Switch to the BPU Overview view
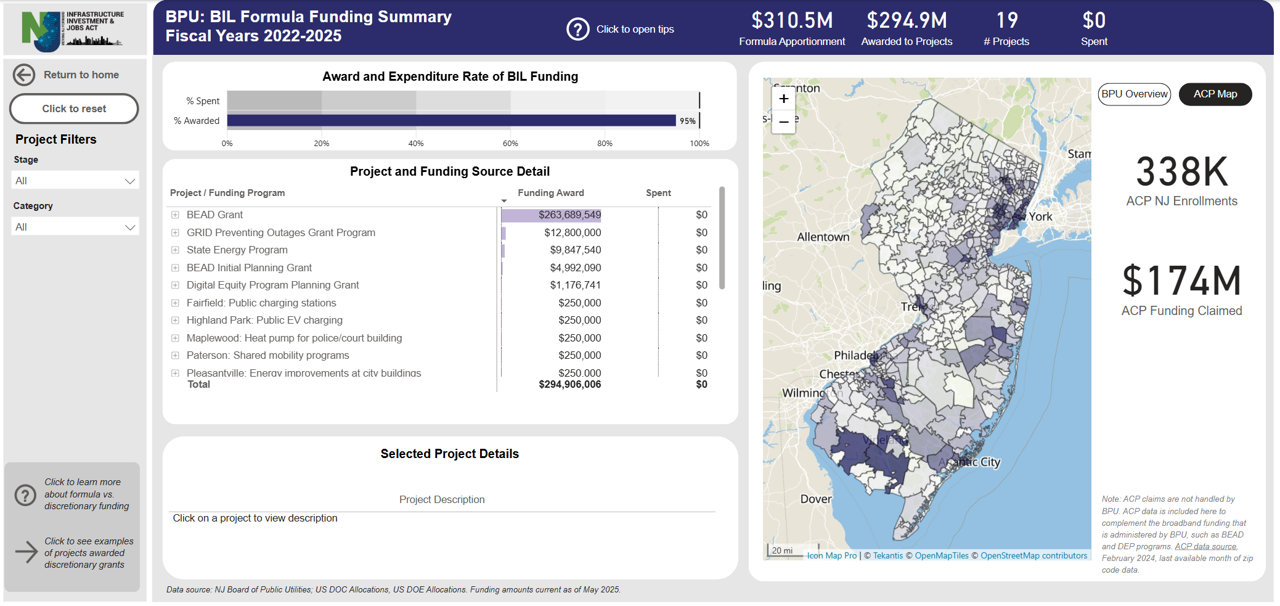The height and width of the screenshot is (606, 1280). click(1134, 94)
